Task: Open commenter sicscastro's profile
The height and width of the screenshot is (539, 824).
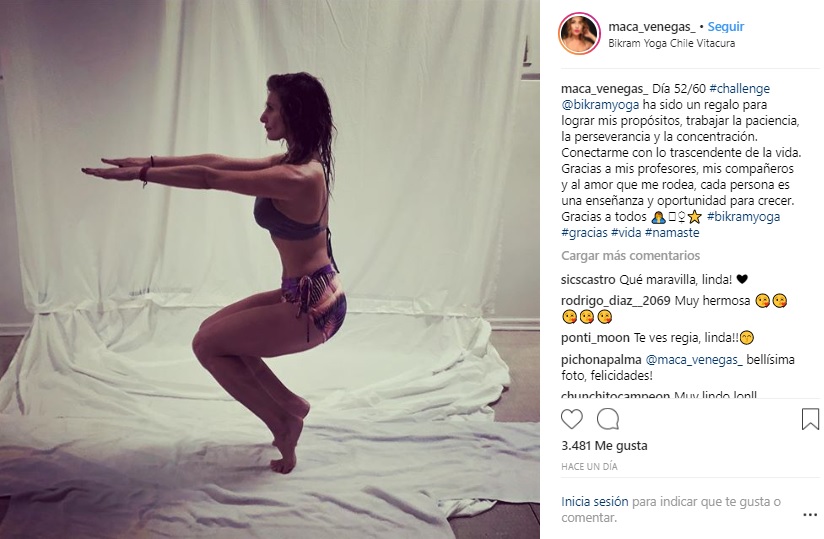Action: tap(588, 279)
